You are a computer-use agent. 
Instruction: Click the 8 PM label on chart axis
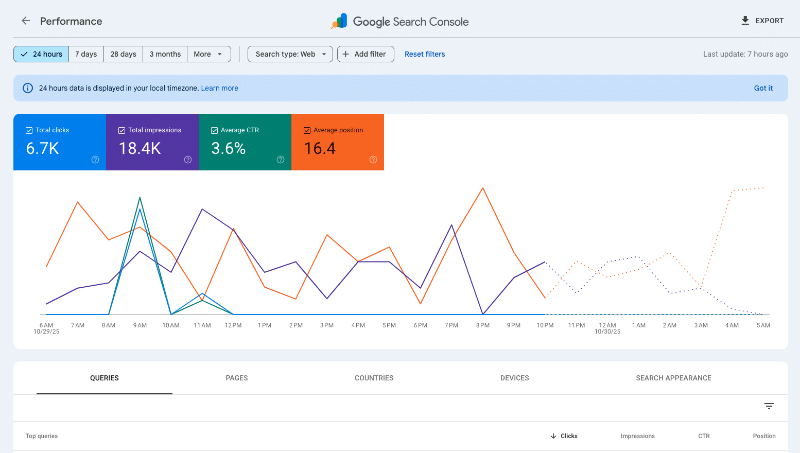click(x=483, y=325)
